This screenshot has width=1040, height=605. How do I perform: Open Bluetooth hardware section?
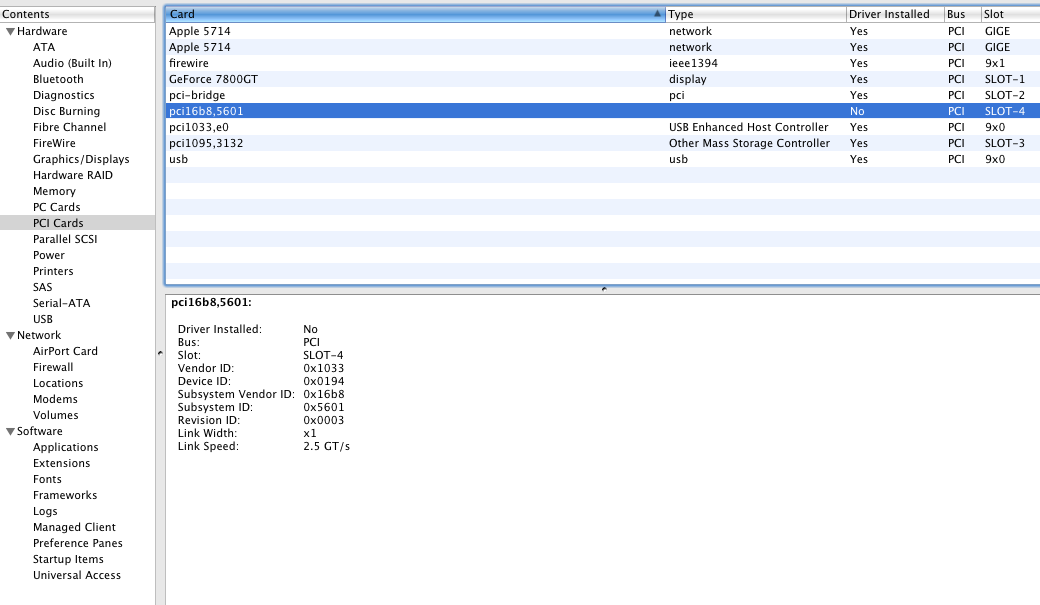[58, 79]
